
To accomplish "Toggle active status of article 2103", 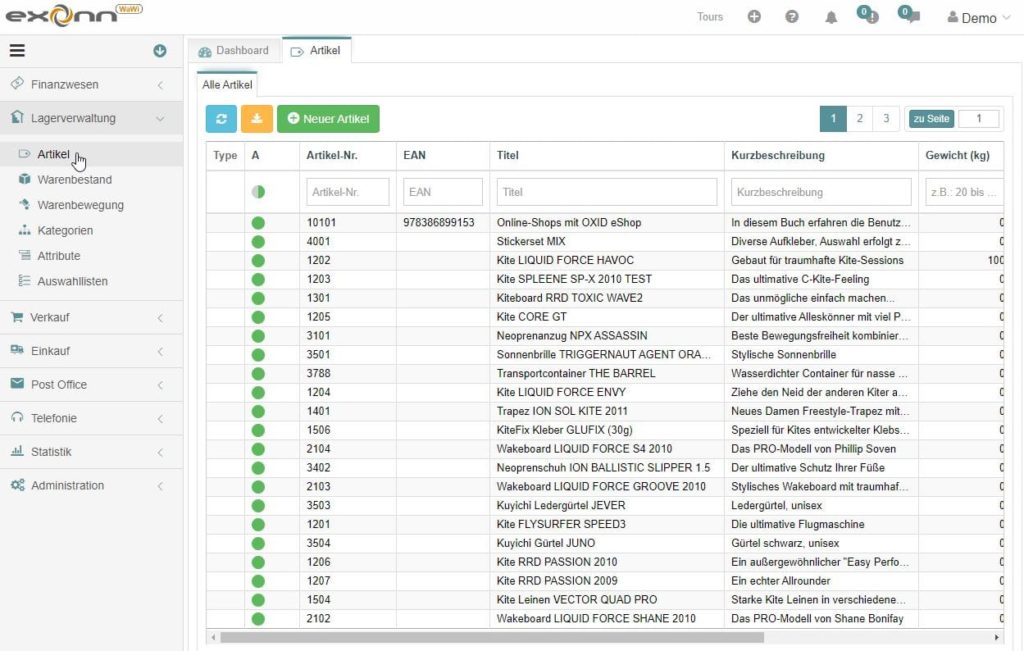I will pyautogui.click(x=258, y=487).
